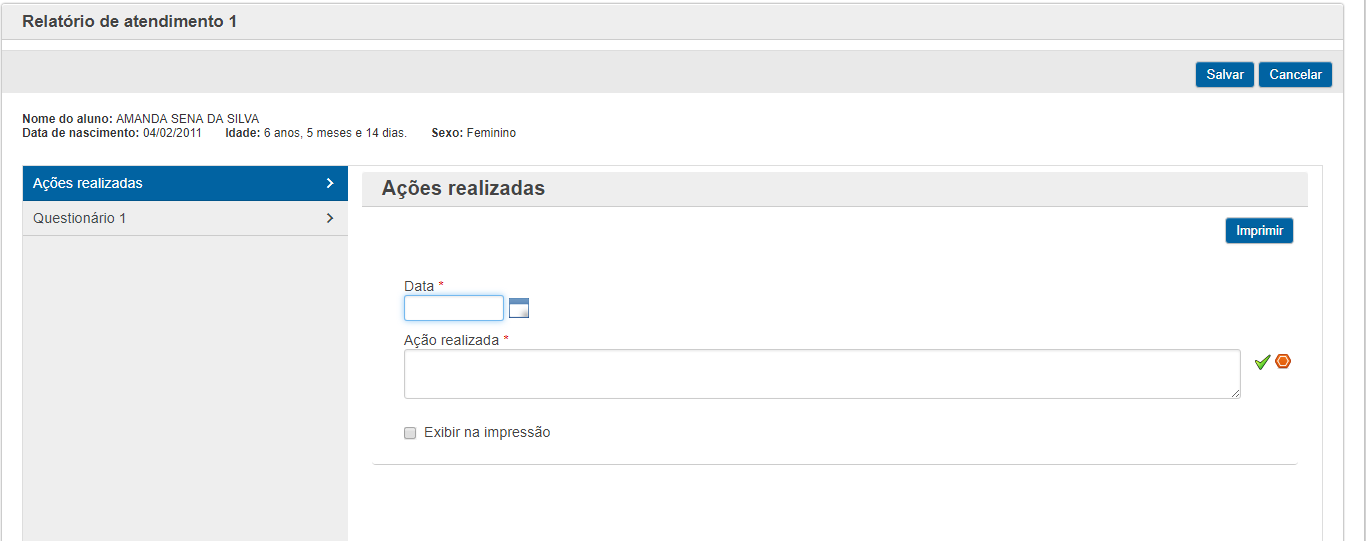Click the Imprimir button
This screenshot has width=1366, height=541.
point(1259,231)
